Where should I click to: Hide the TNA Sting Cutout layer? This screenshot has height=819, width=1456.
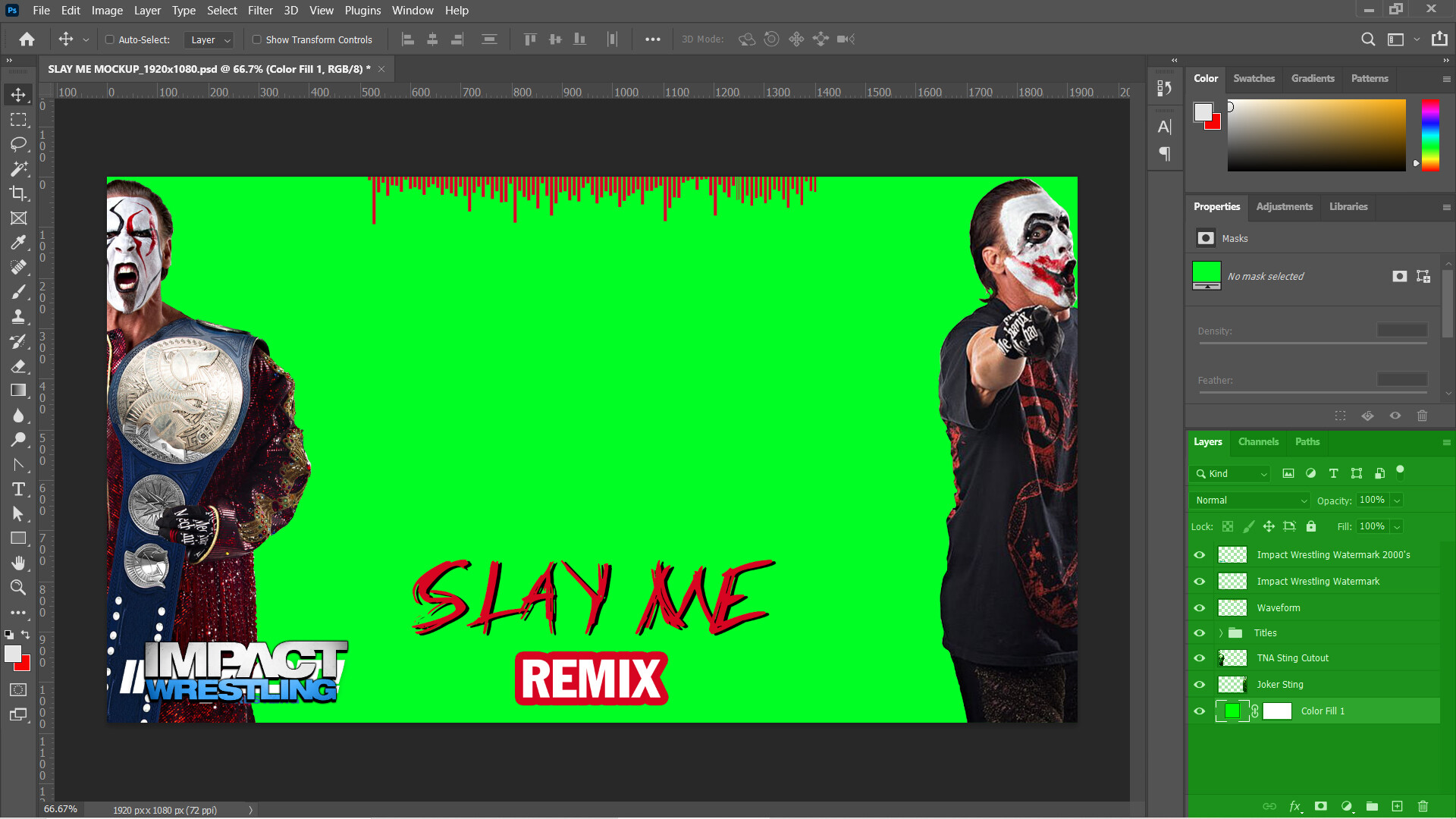tap(1199, 658)
